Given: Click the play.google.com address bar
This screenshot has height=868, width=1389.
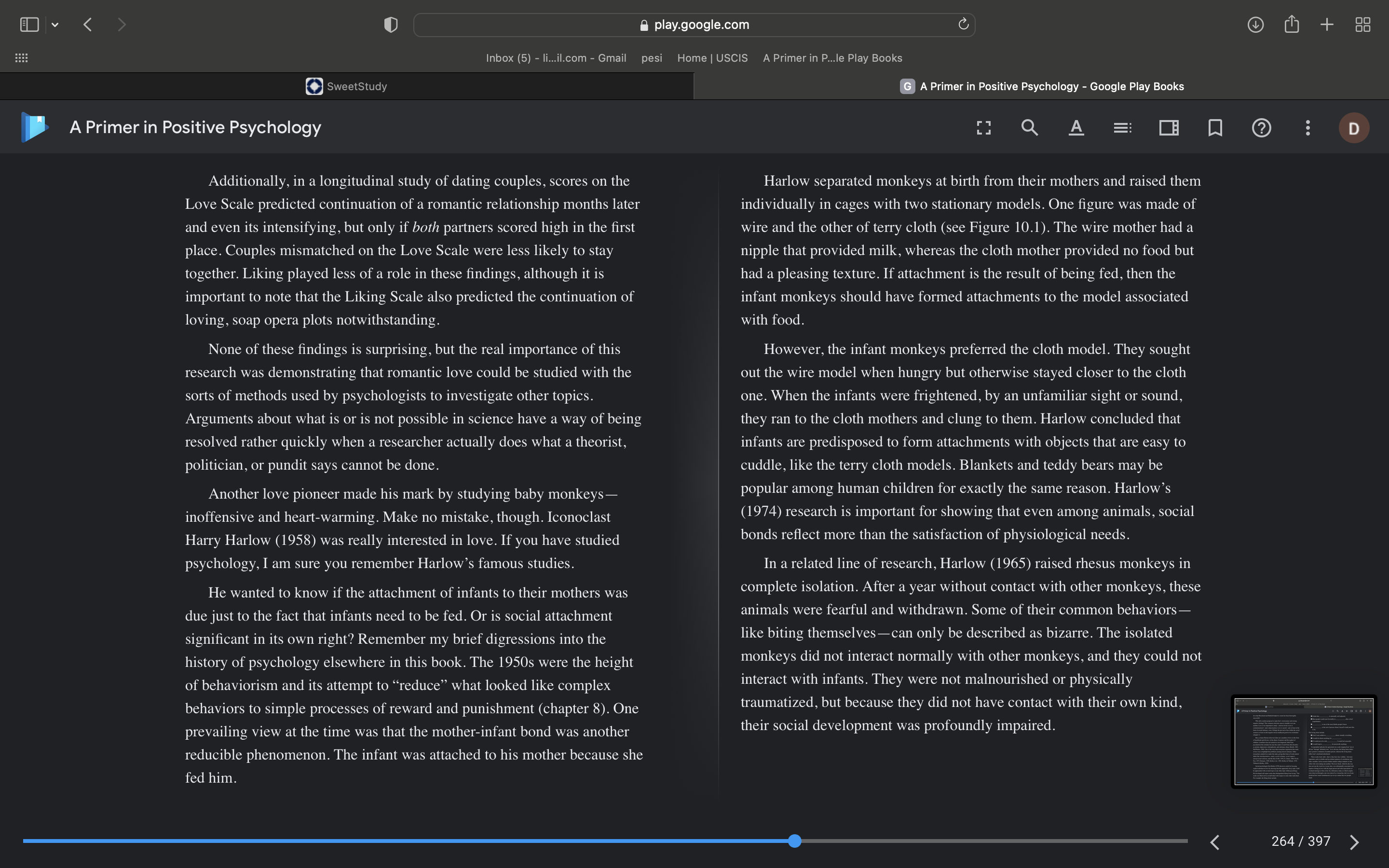Looking at the screenshot, I should [x=694, y=25].
